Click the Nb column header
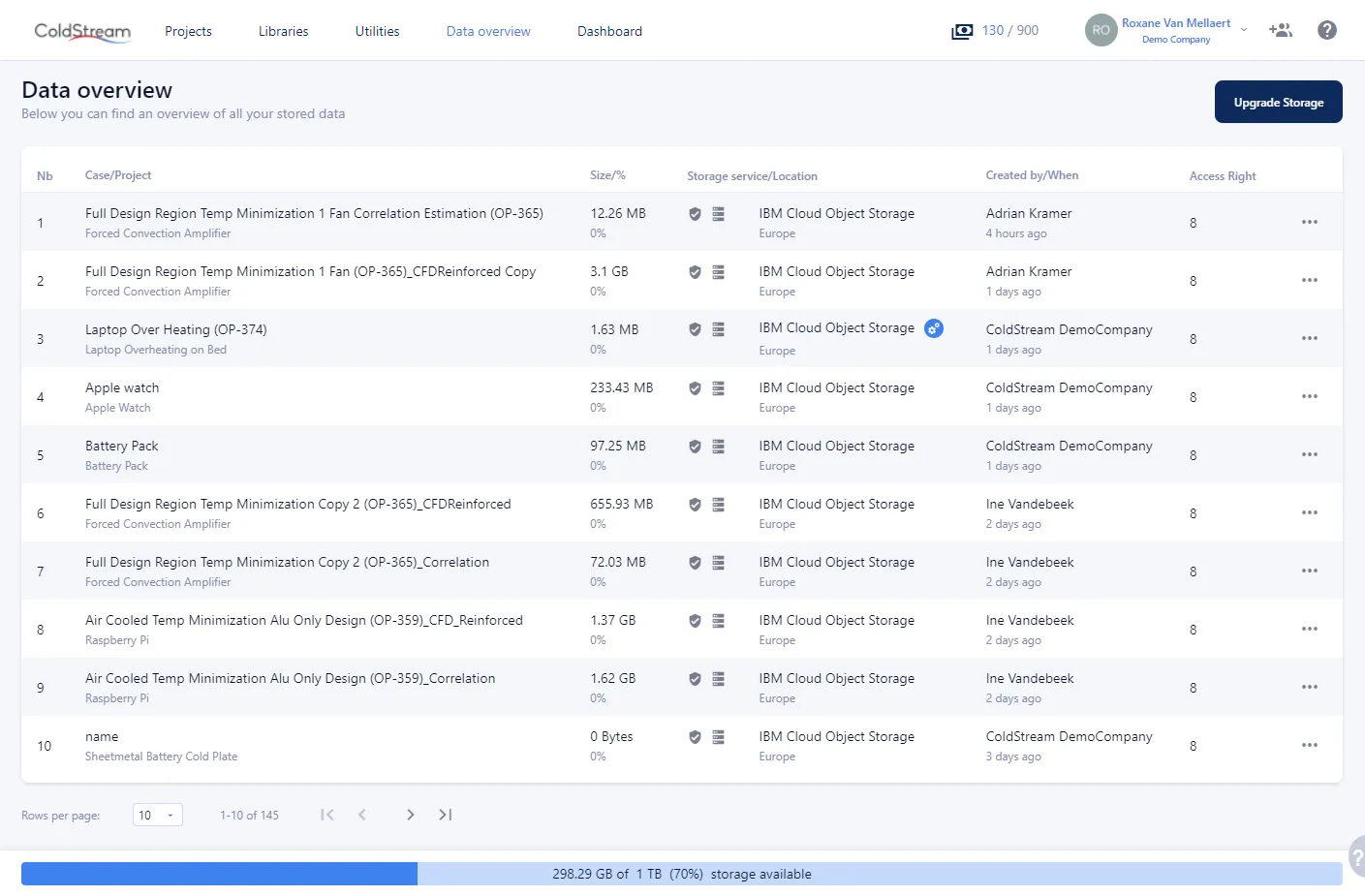This screenshot has height=896, width=1365. [45, 176]
